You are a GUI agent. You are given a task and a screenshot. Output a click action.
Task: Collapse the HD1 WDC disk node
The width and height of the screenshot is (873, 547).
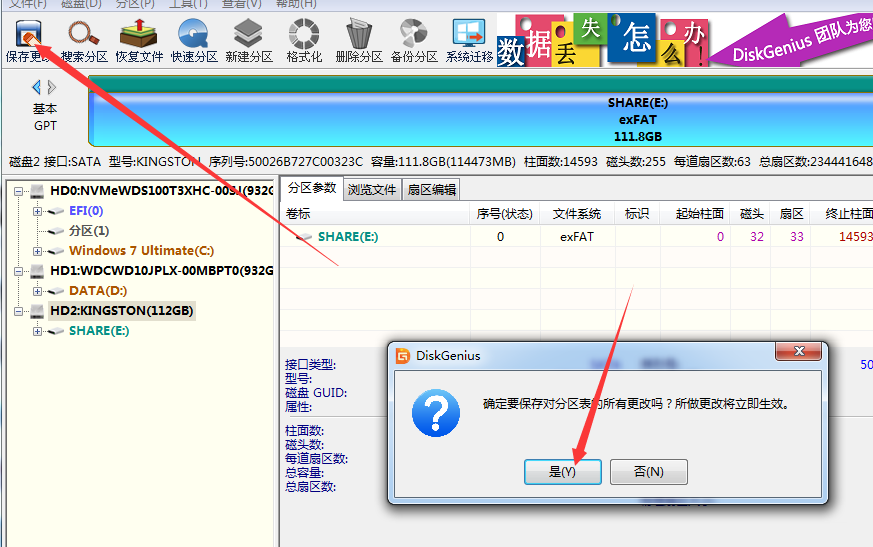[18, 271]
